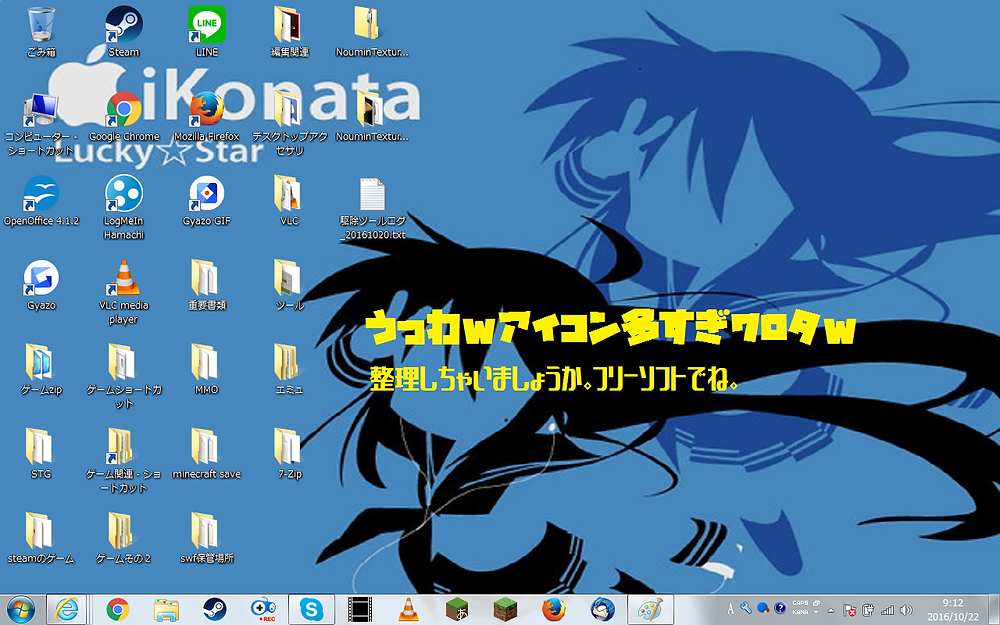Launch the Mozilla Firefox desktop shortcut
1000x625 pixels.
click(x=207, y=117)
